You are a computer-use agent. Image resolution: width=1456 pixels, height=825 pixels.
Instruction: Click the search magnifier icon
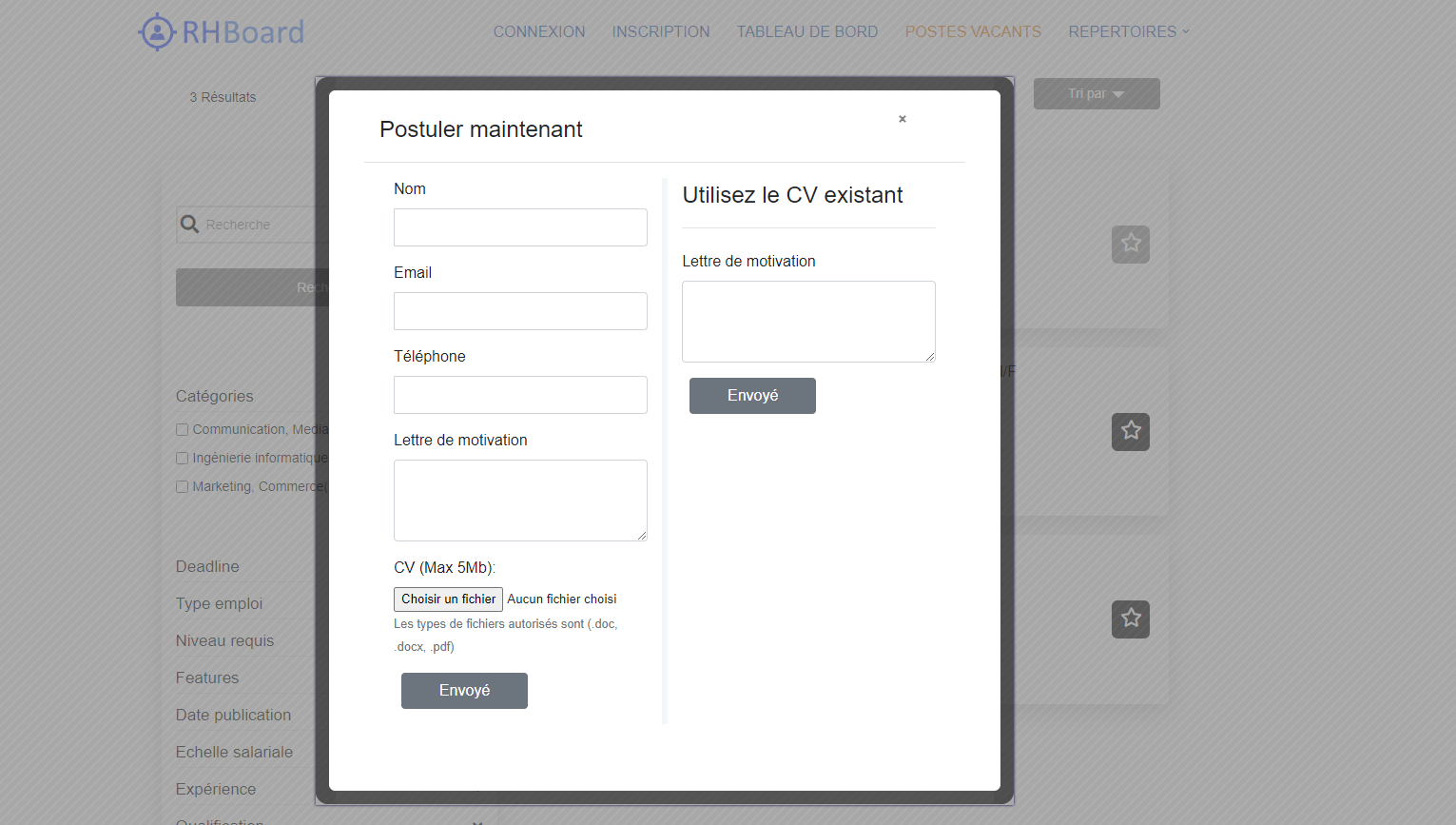coord(190,225)
